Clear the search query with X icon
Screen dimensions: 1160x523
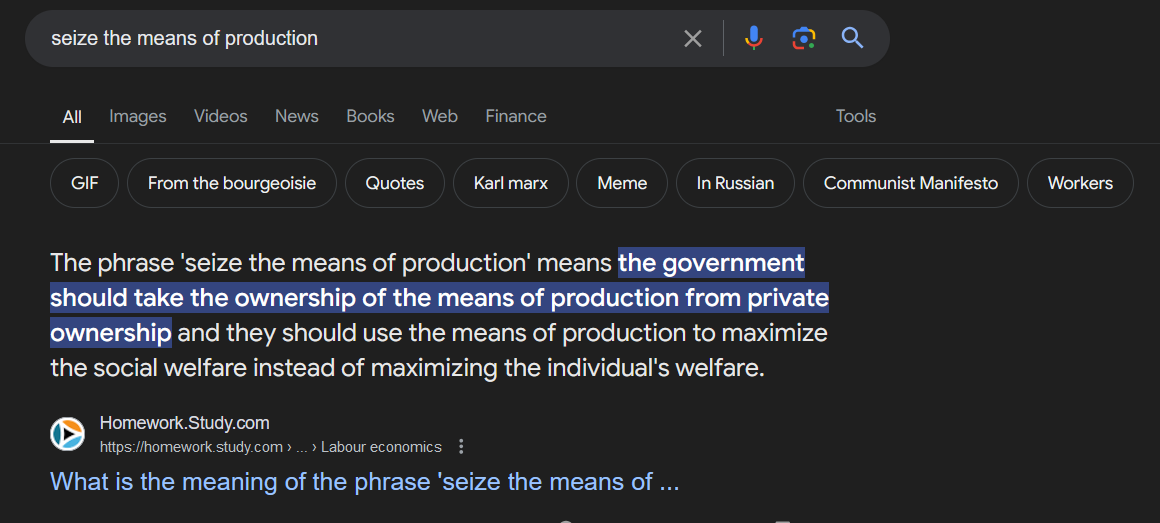click(692, 38)
